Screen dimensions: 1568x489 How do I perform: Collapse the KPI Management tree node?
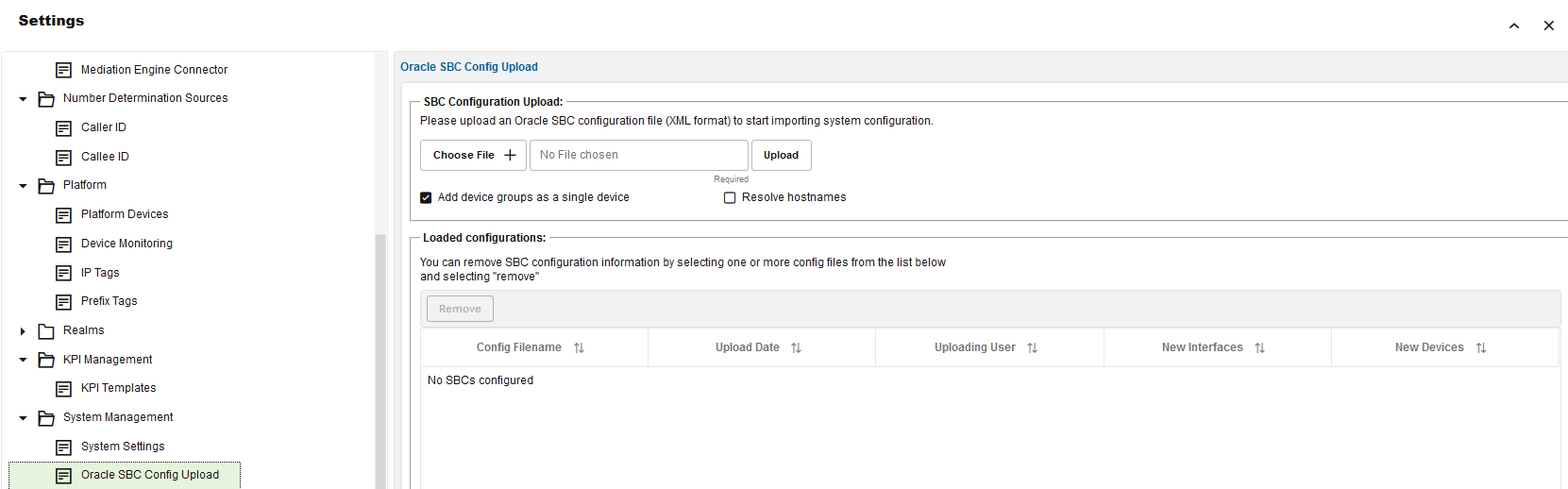(23, 360)
